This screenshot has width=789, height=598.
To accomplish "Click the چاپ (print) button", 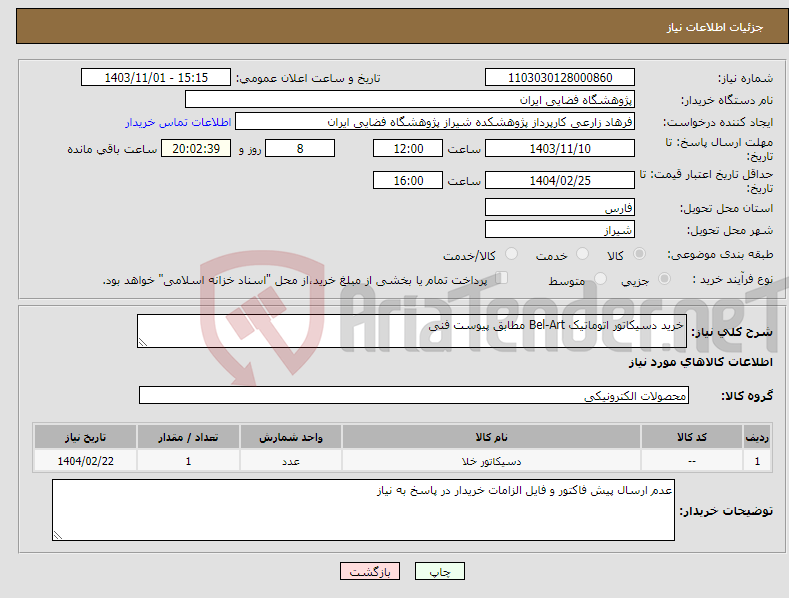I will pos(439,571).
